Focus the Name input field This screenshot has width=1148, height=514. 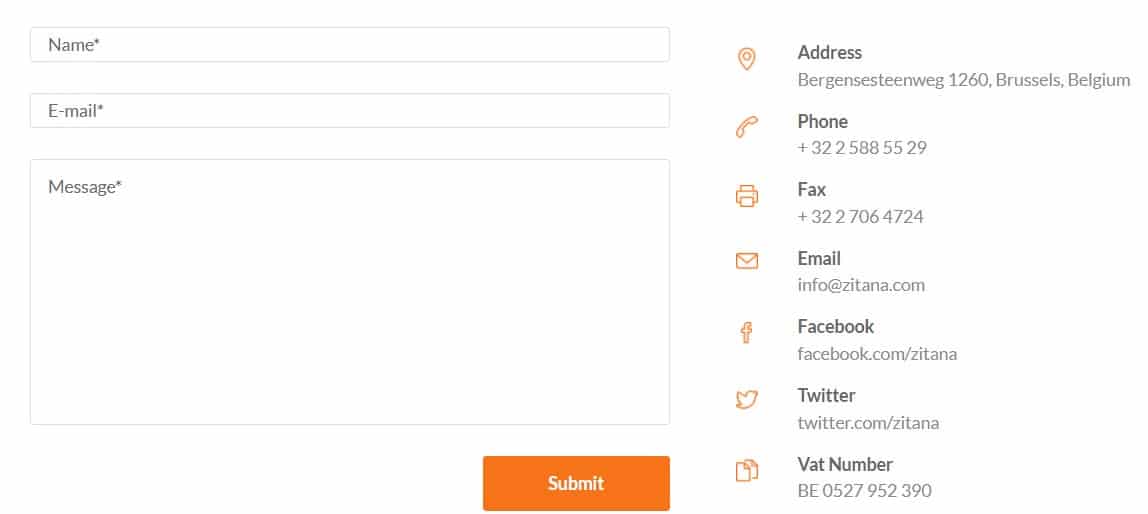click(349, 45)
